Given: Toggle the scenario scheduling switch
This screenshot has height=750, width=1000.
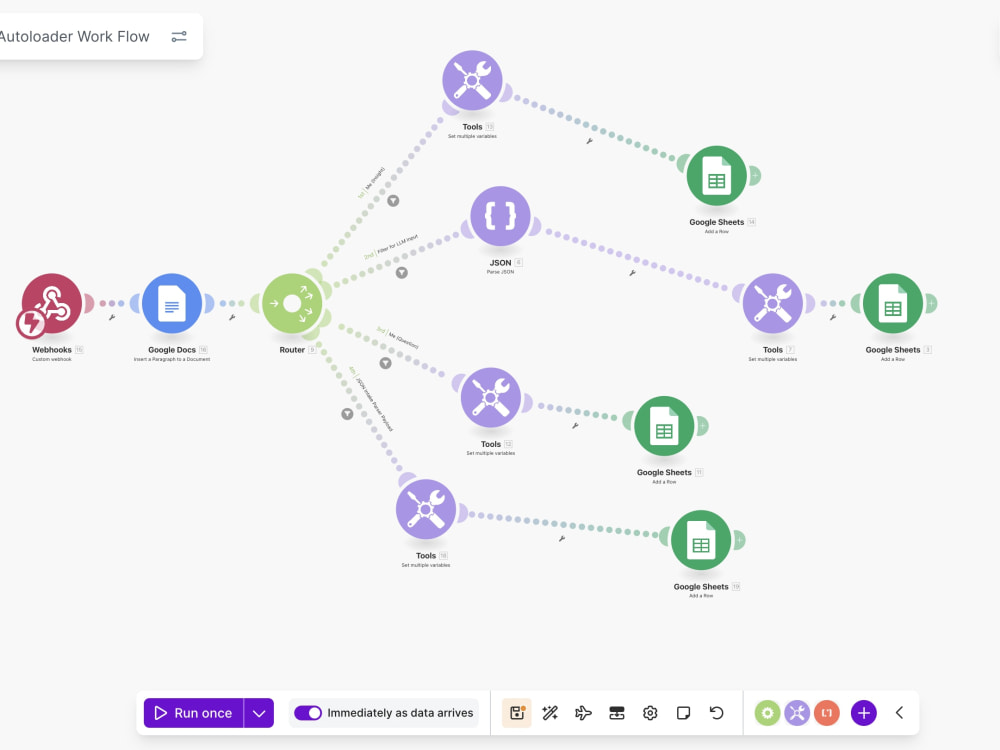Looking at the screenshot, I should click(x=308, y=713).
